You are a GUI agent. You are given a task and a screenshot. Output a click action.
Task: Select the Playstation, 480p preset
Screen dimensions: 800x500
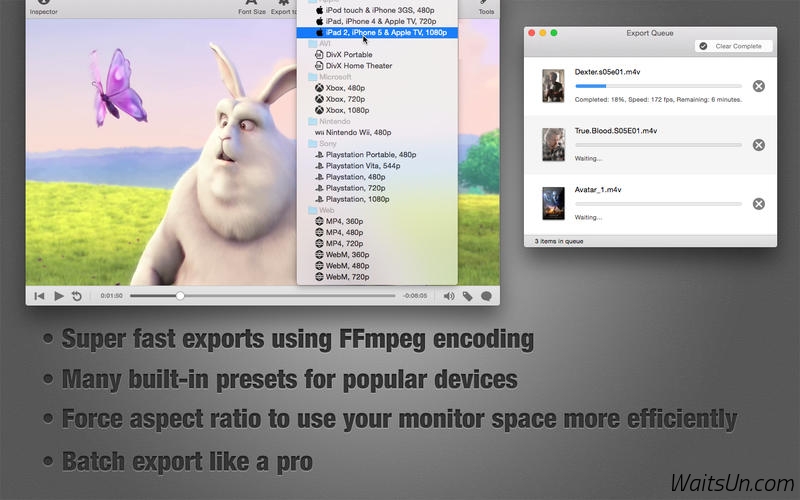pyautogui.click(x=377, y=177)
